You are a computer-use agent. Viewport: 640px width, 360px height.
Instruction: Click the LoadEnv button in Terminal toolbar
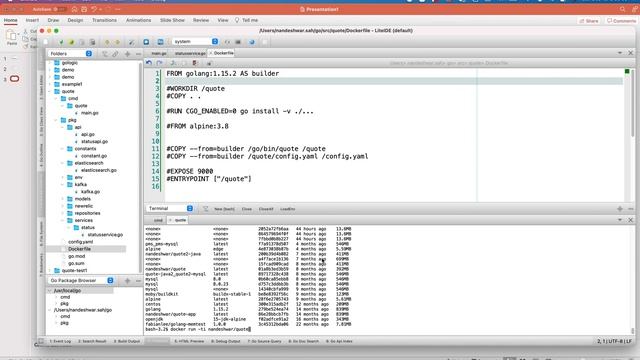point(287,209)
